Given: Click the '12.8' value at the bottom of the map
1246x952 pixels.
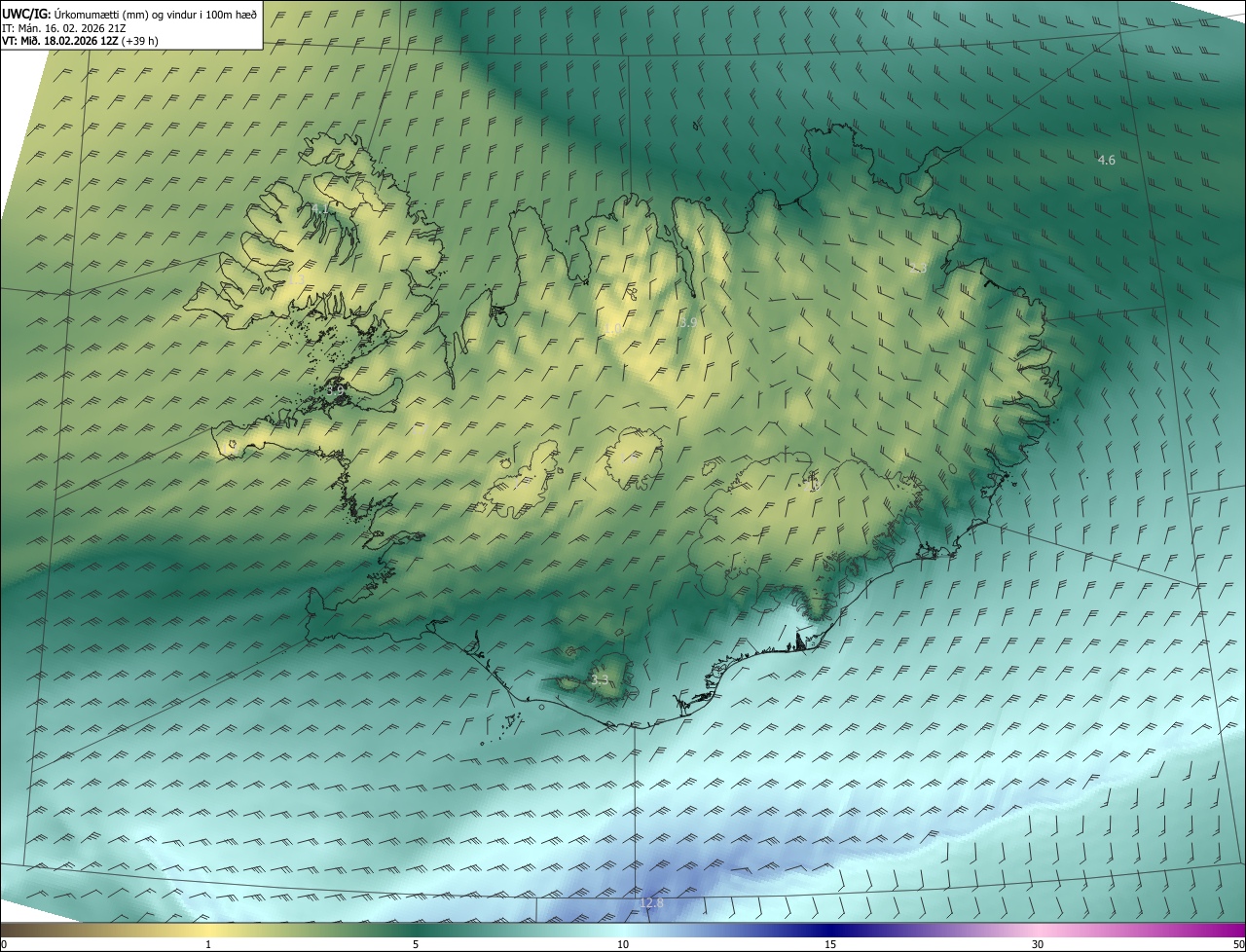Looking at the screenshot, I should click(x=650, y=903).
